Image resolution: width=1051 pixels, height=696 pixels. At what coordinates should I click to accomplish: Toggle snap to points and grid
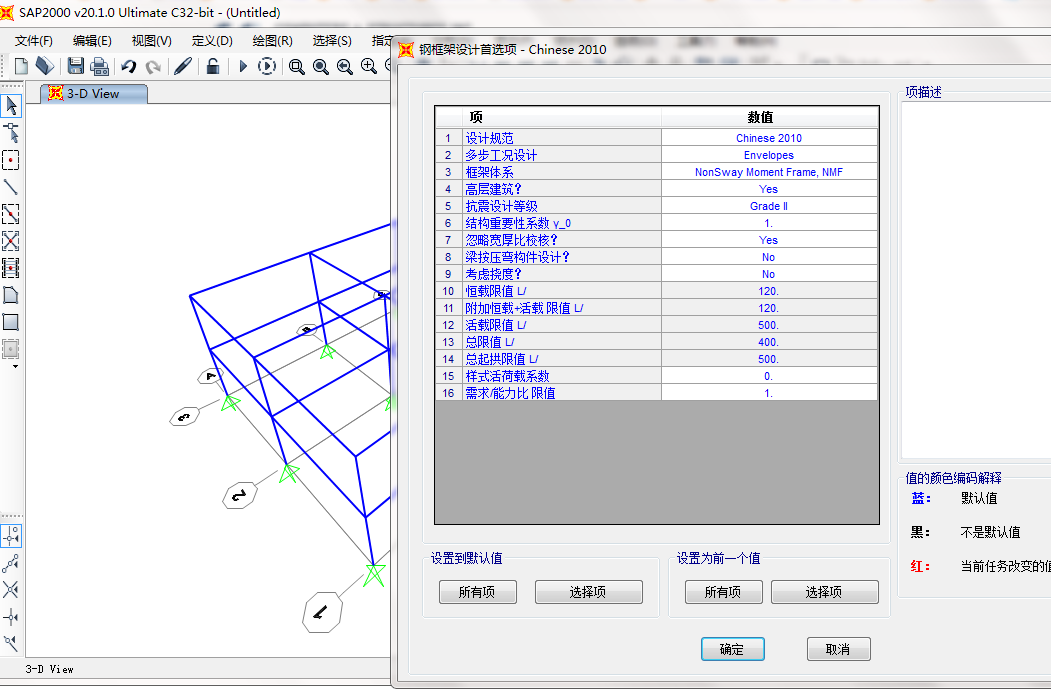11,536
